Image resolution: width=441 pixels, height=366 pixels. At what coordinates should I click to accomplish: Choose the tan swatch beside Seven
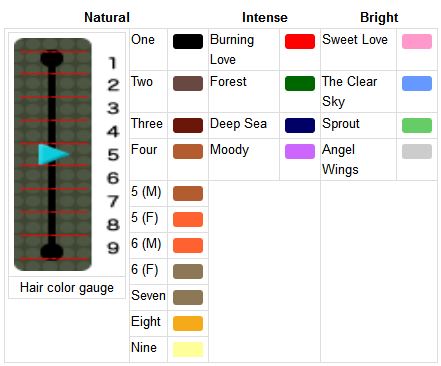(188, 298)
